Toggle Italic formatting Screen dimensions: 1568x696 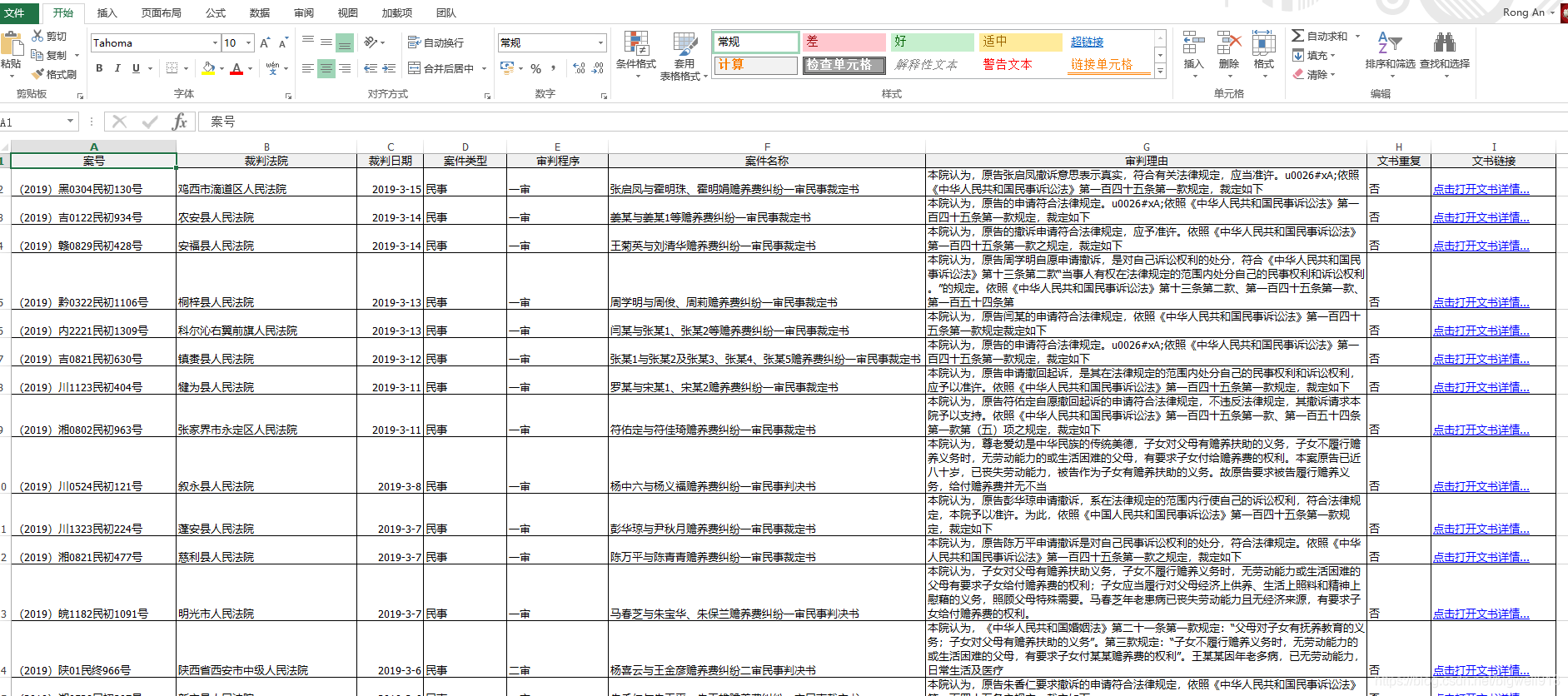pyautogui.click(x=117, y=68)
